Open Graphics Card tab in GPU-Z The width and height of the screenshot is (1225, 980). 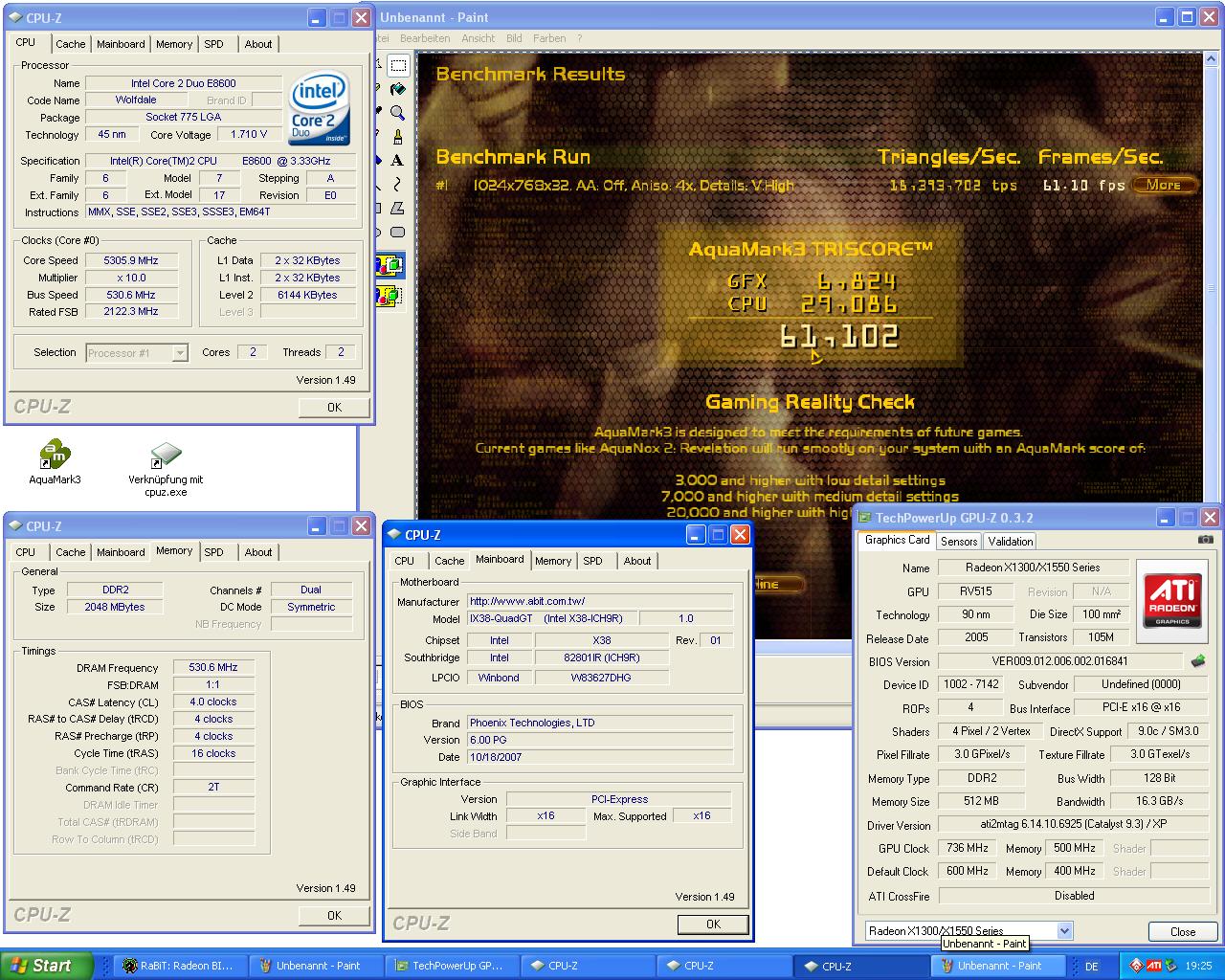coord(897,540)
